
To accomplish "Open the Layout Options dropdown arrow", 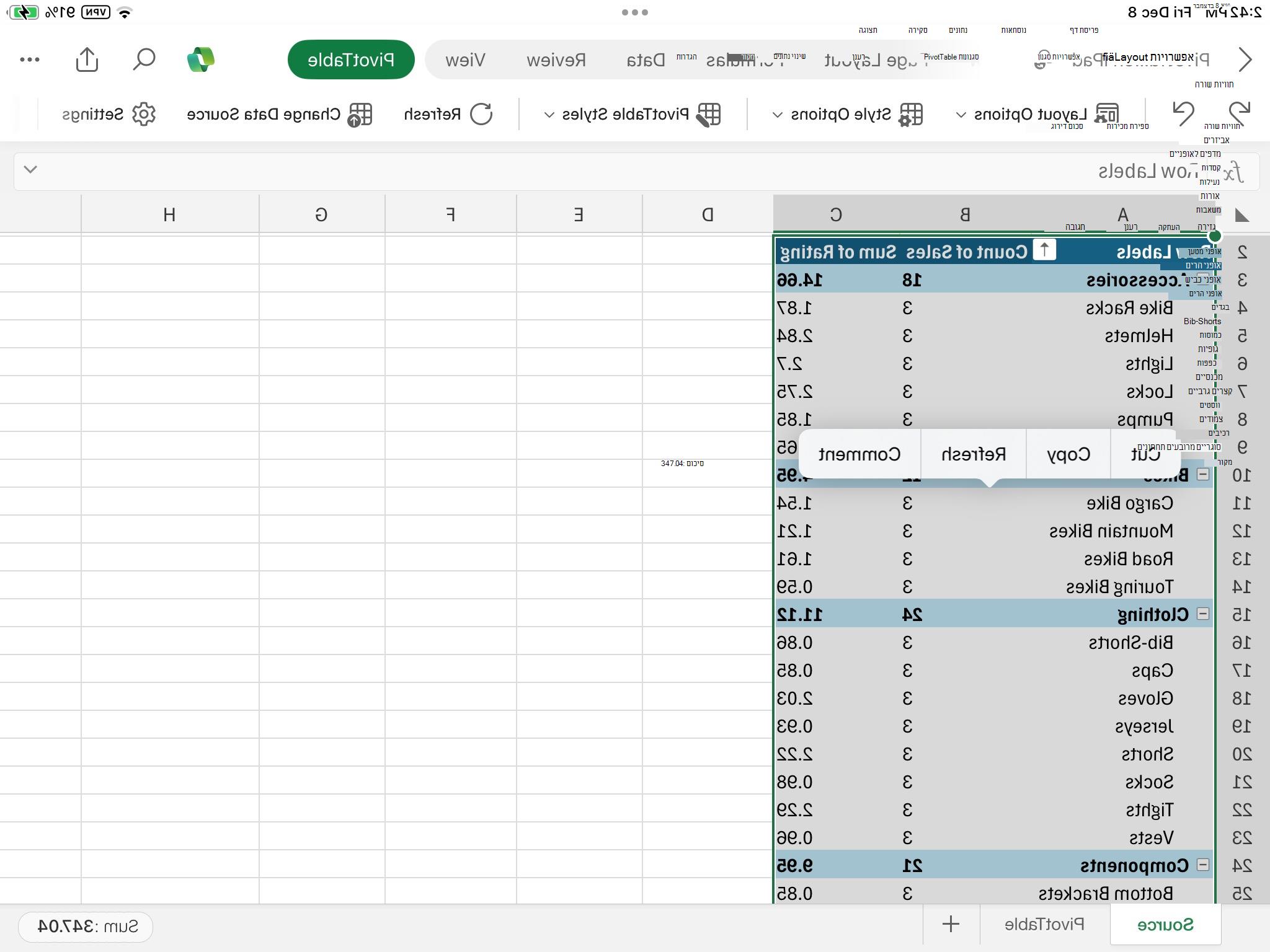I will pyautogui.click(x=961, y=115).
